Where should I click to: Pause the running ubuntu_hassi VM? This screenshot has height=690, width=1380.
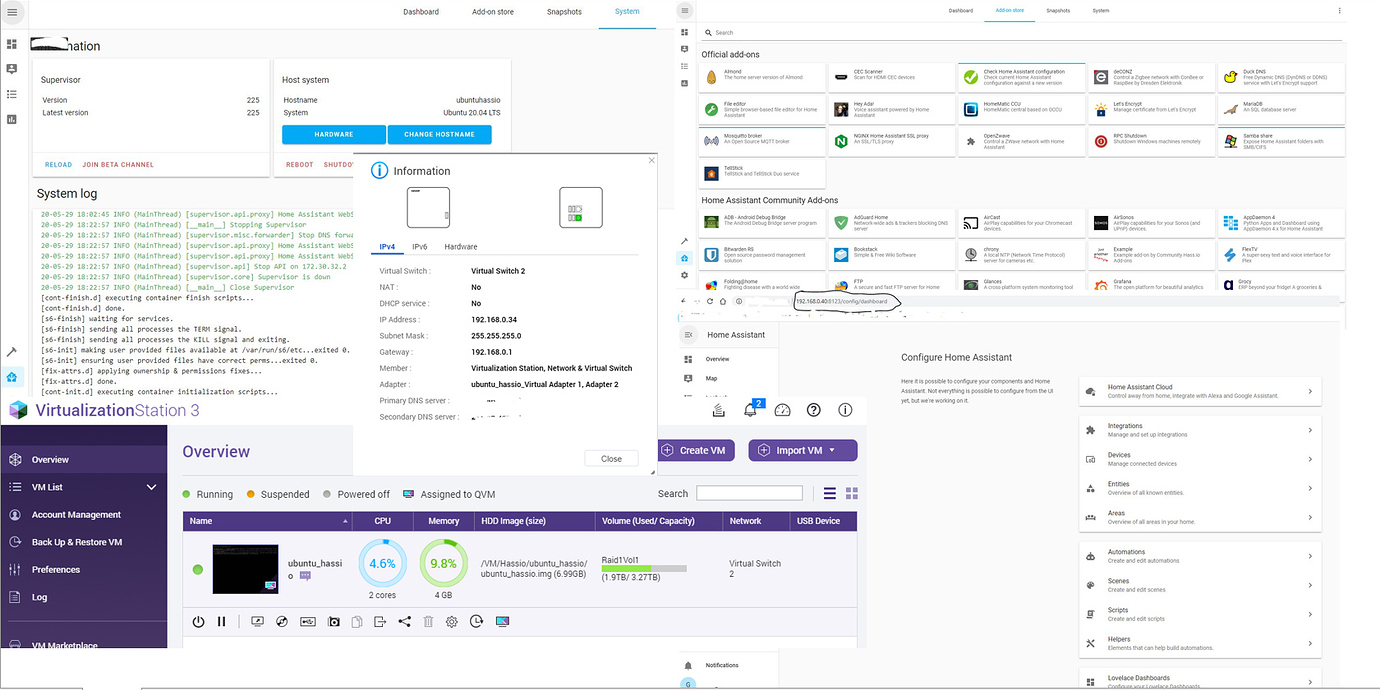coord(221,621)
